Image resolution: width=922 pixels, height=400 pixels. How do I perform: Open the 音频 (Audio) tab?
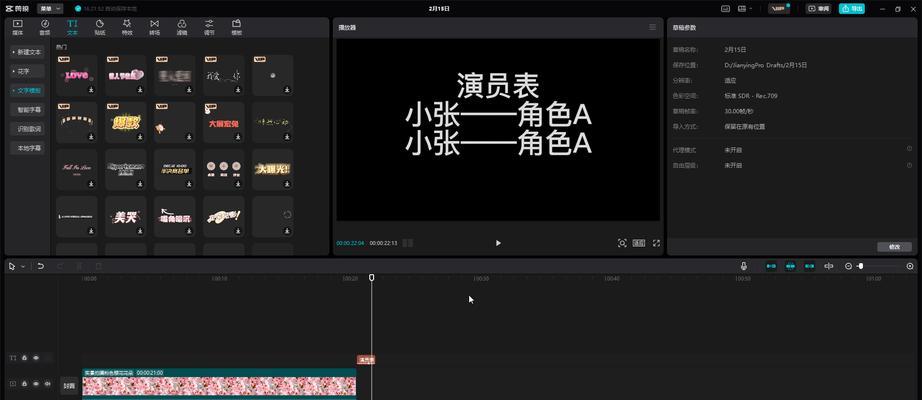[45, 27]
